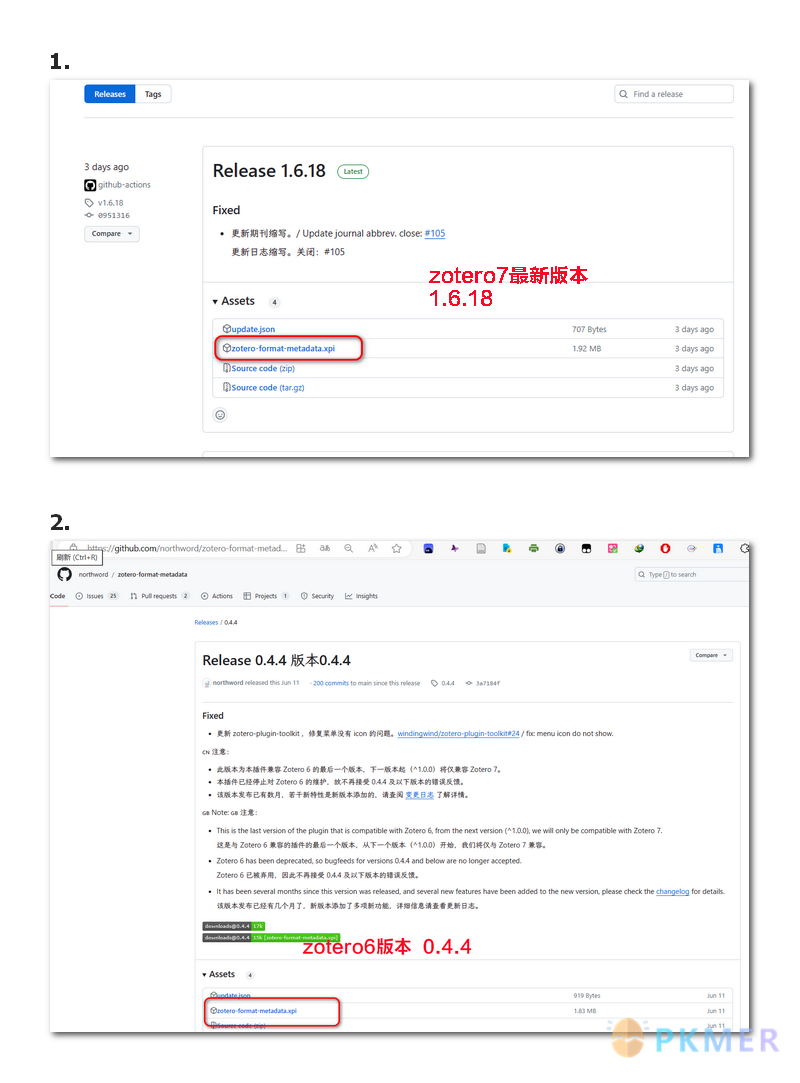Open the Compare dropdown on Release 0.4.4

[711, 655]
